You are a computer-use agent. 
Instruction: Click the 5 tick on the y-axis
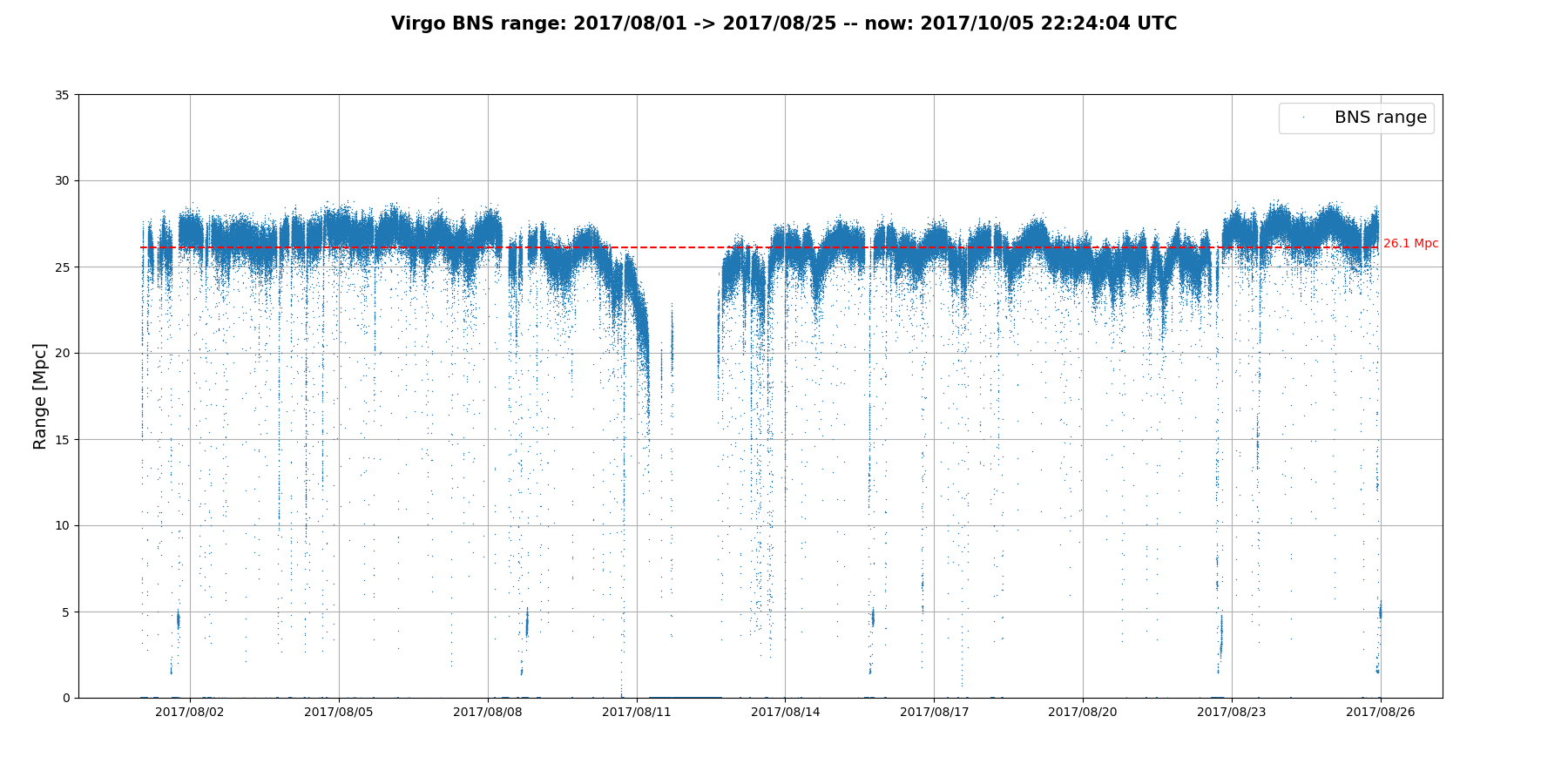click(66, 612)
